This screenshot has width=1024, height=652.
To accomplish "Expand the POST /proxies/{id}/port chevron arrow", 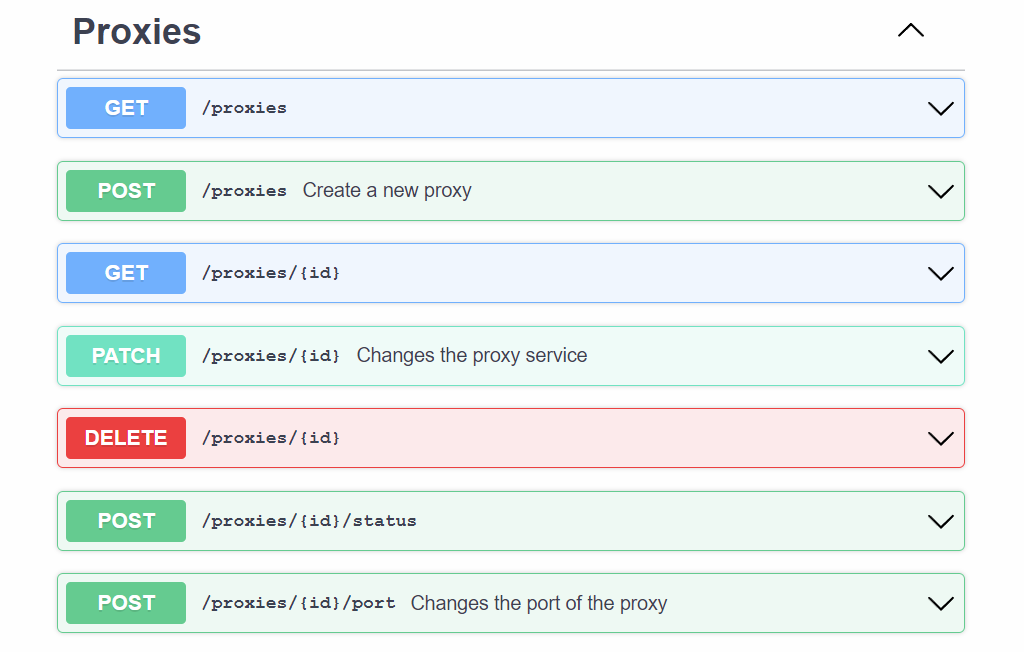I will point(940,603).
